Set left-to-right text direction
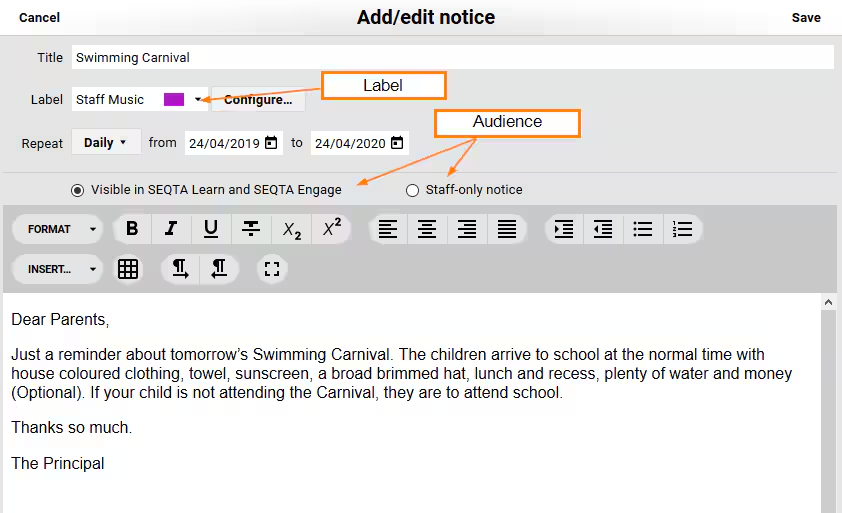Image resolution: width=842 pixels, height=513 pixels. pos(180,269)
